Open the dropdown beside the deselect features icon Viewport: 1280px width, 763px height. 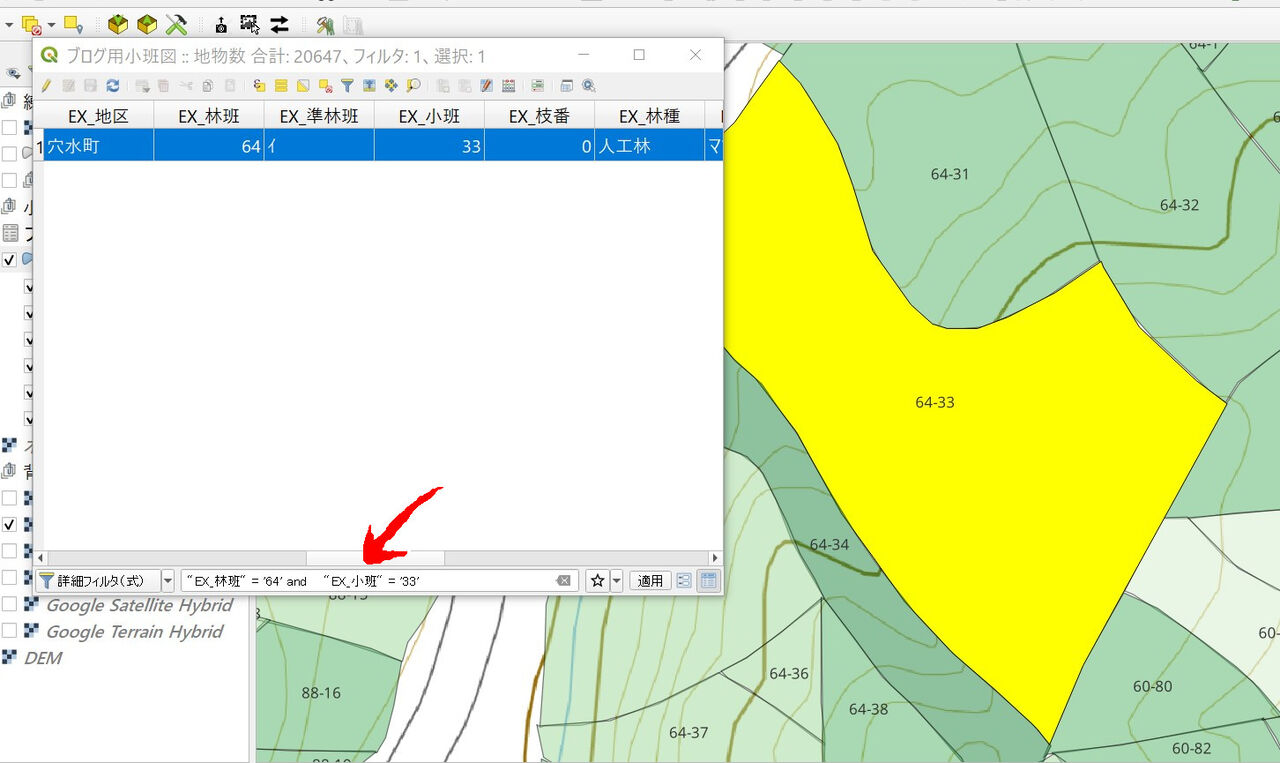[51, 24]
